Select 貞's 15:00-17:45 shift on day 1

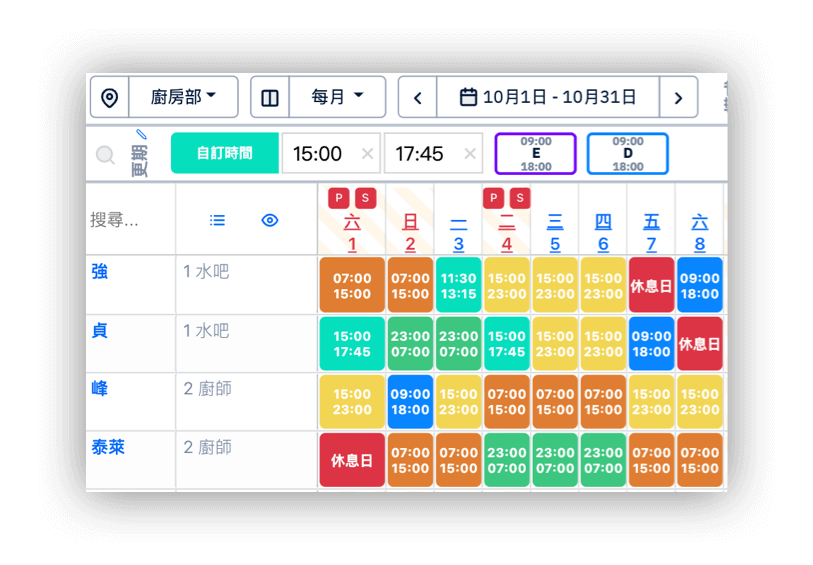[352, 344]
